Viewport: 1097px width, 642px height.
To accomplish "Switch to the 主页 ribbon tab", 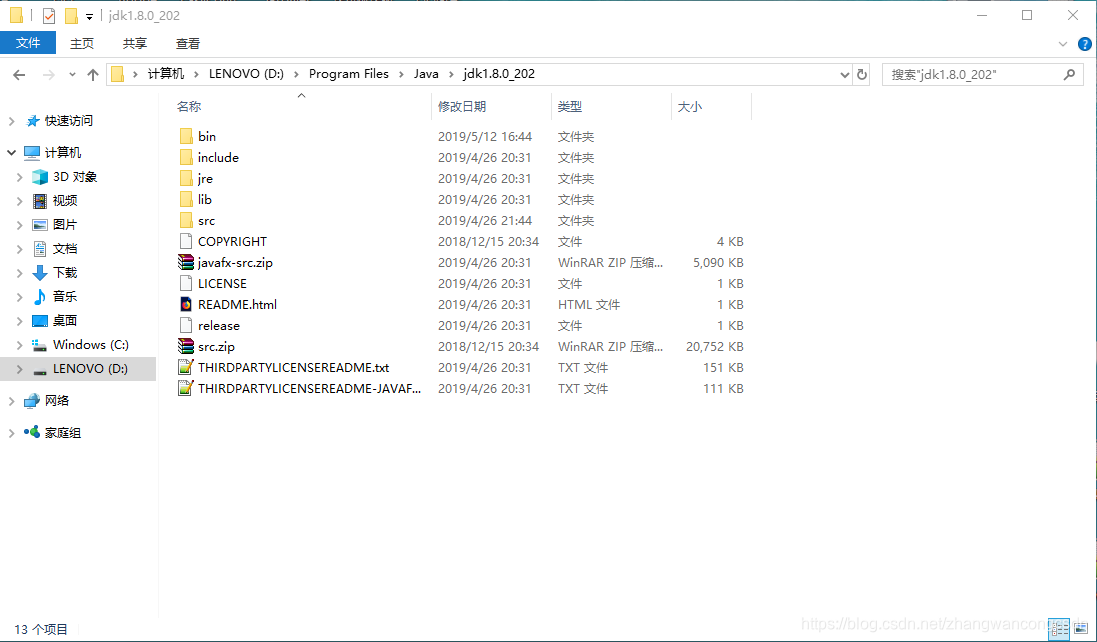I will click(82, 43).
